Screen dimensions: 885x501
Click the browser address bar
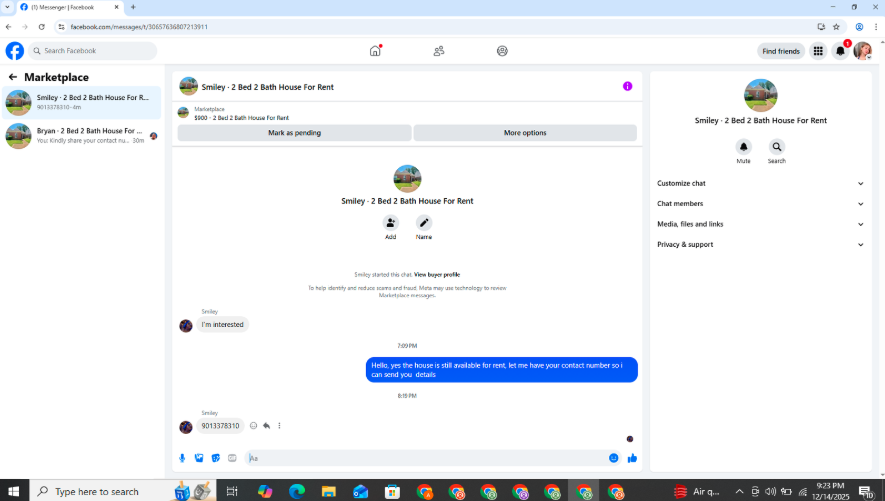[435, 27]
